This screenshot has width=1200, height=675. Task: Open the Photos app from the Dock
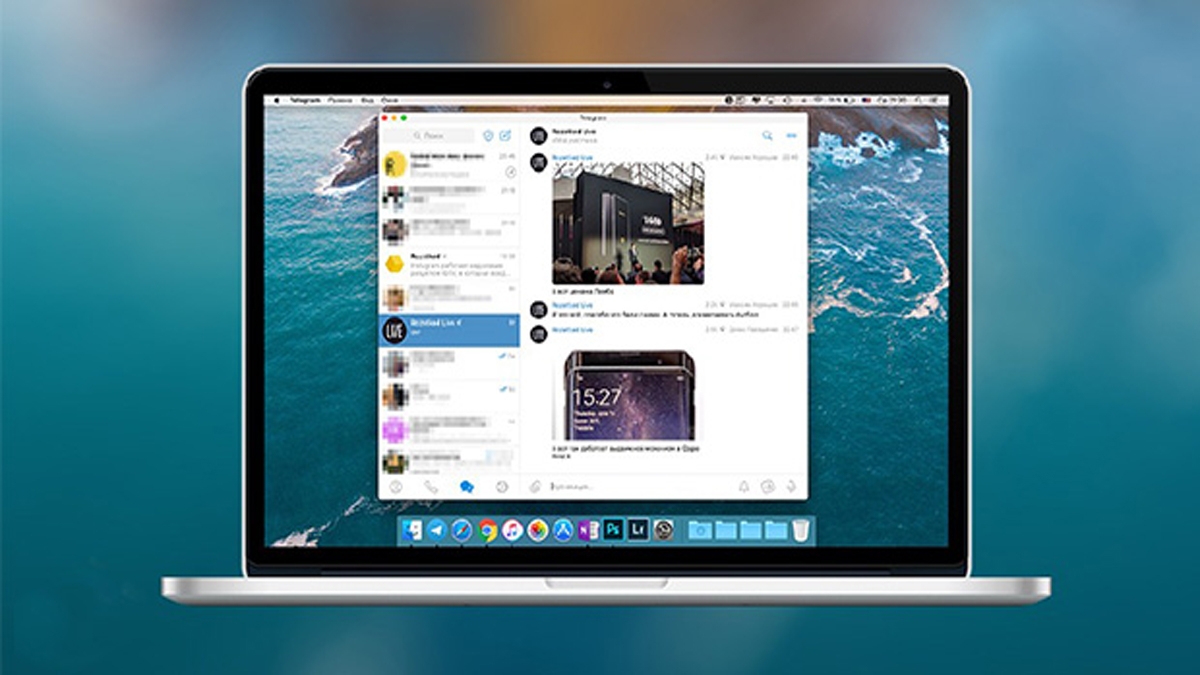(x=538, y=530)
